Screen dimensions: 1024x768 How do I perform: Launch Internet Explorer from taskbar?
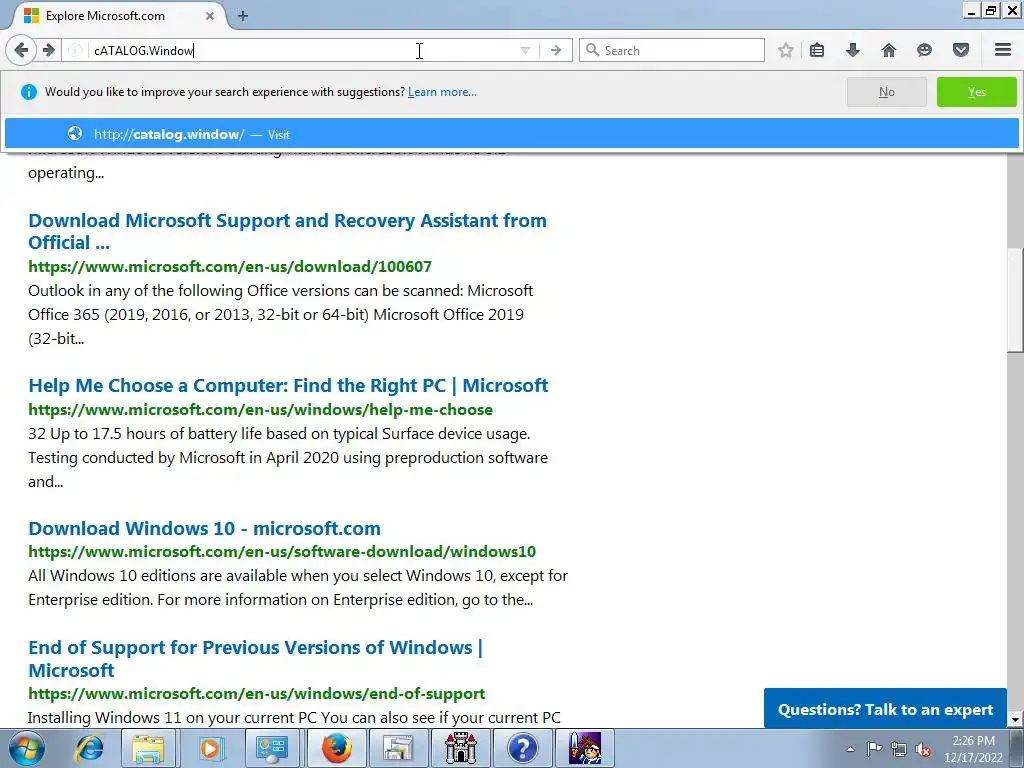[89, 748]
